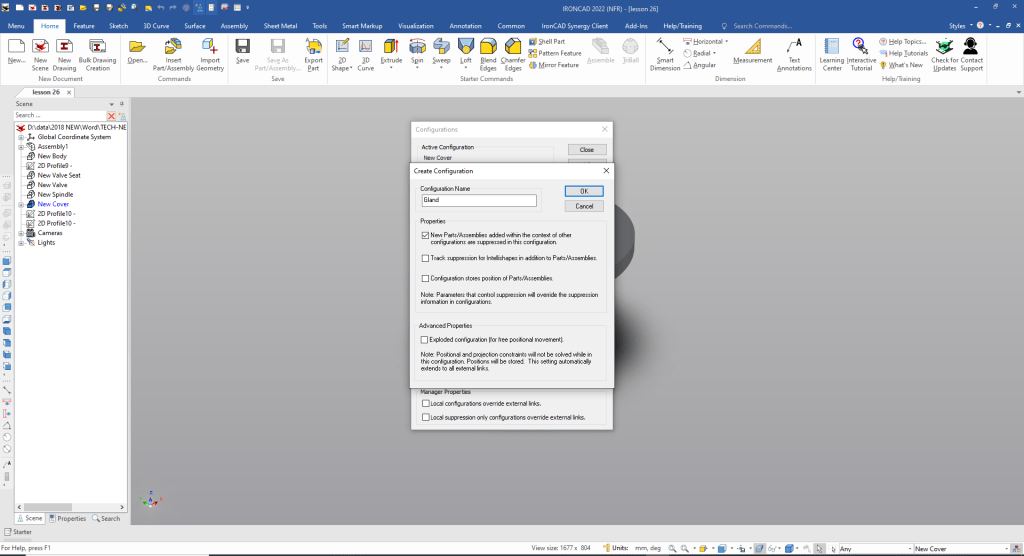
Task: Uncheck New Parts/Assemblies suppressed checkbox
Action: pos(425,235)
